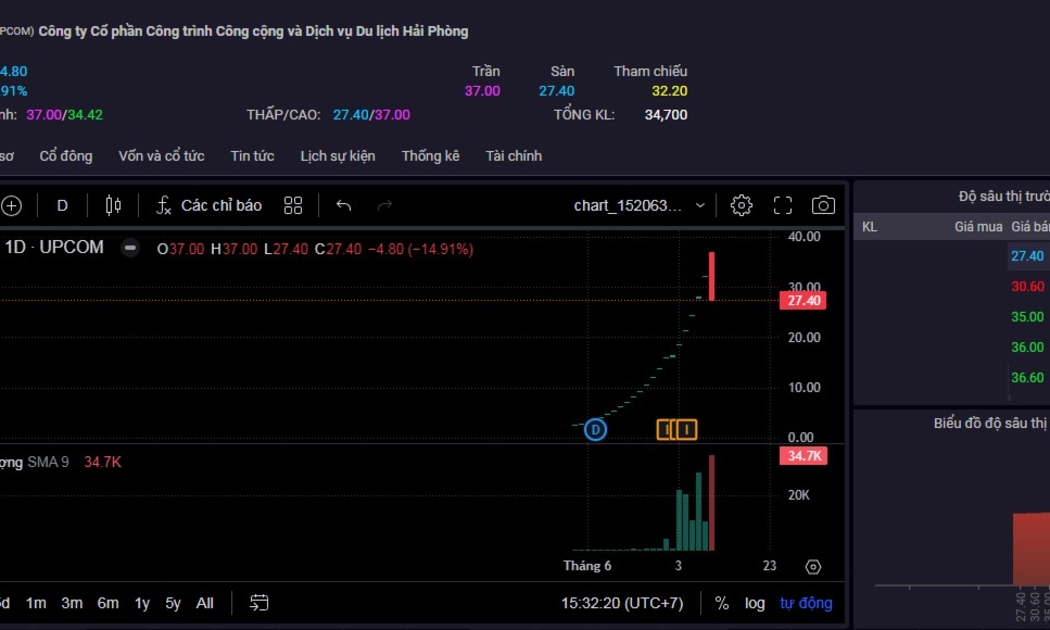Open Các chỉ báo indicators
1050x630 pixels.
click(x=209, y=205)
